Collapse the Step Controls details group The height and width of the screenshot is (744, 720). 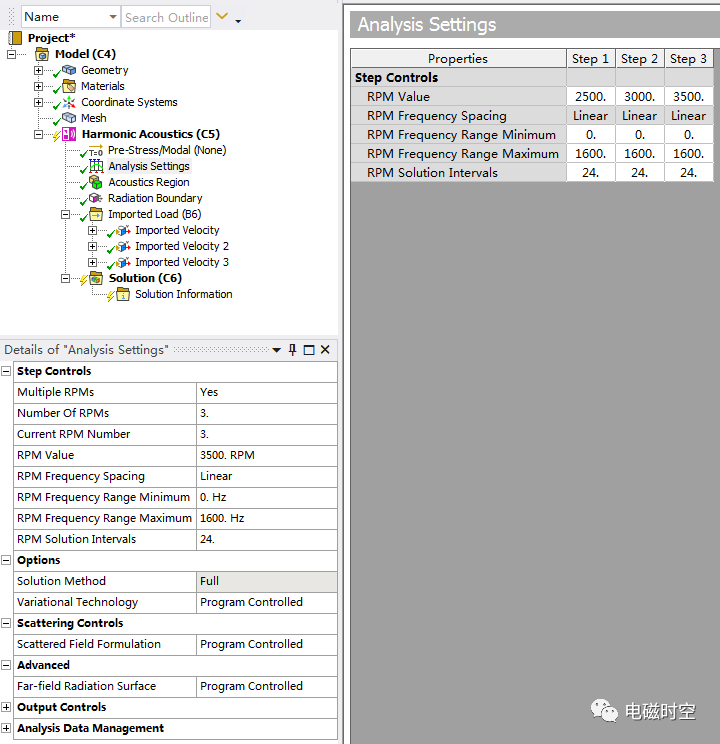pyautogui.click(x=6, y=371)
